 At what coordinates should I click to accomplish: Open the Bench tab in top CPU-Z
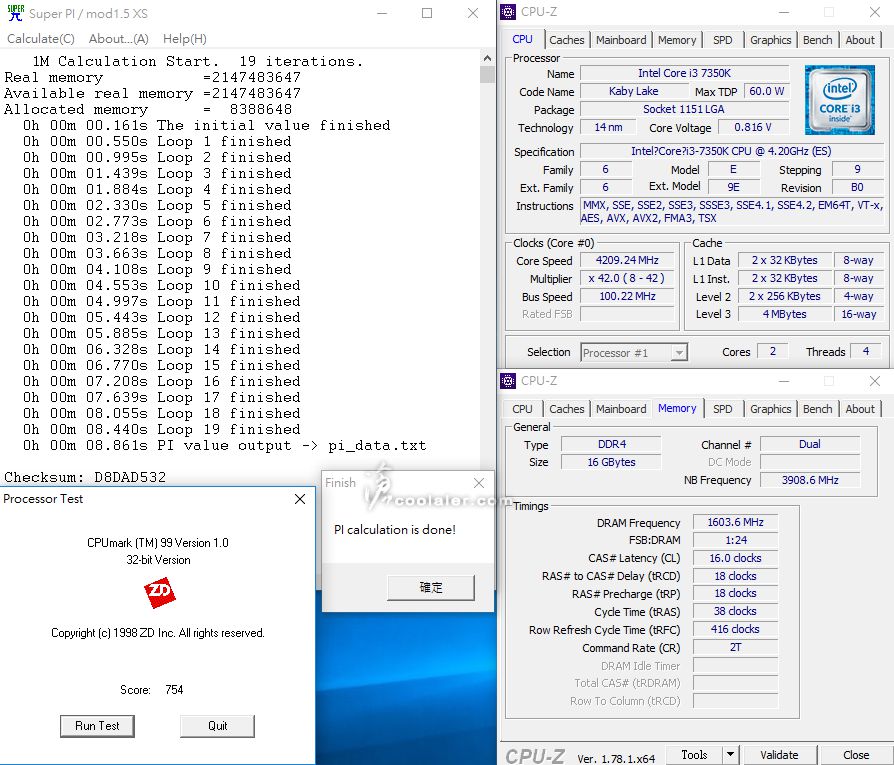point(817,40)
